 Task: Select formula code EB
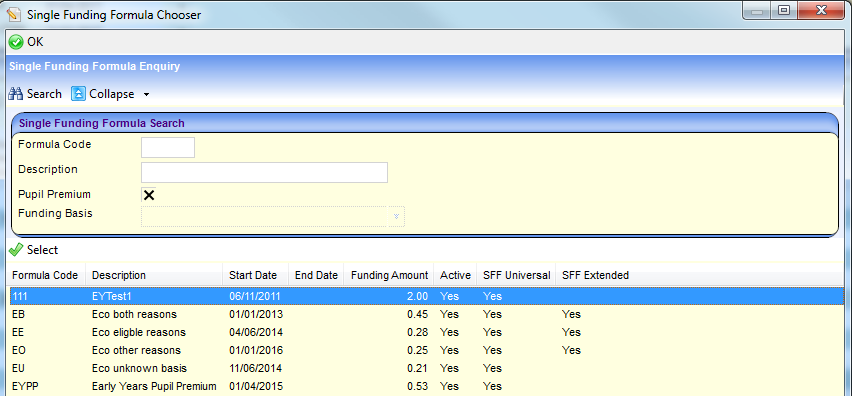click(18, 315)
